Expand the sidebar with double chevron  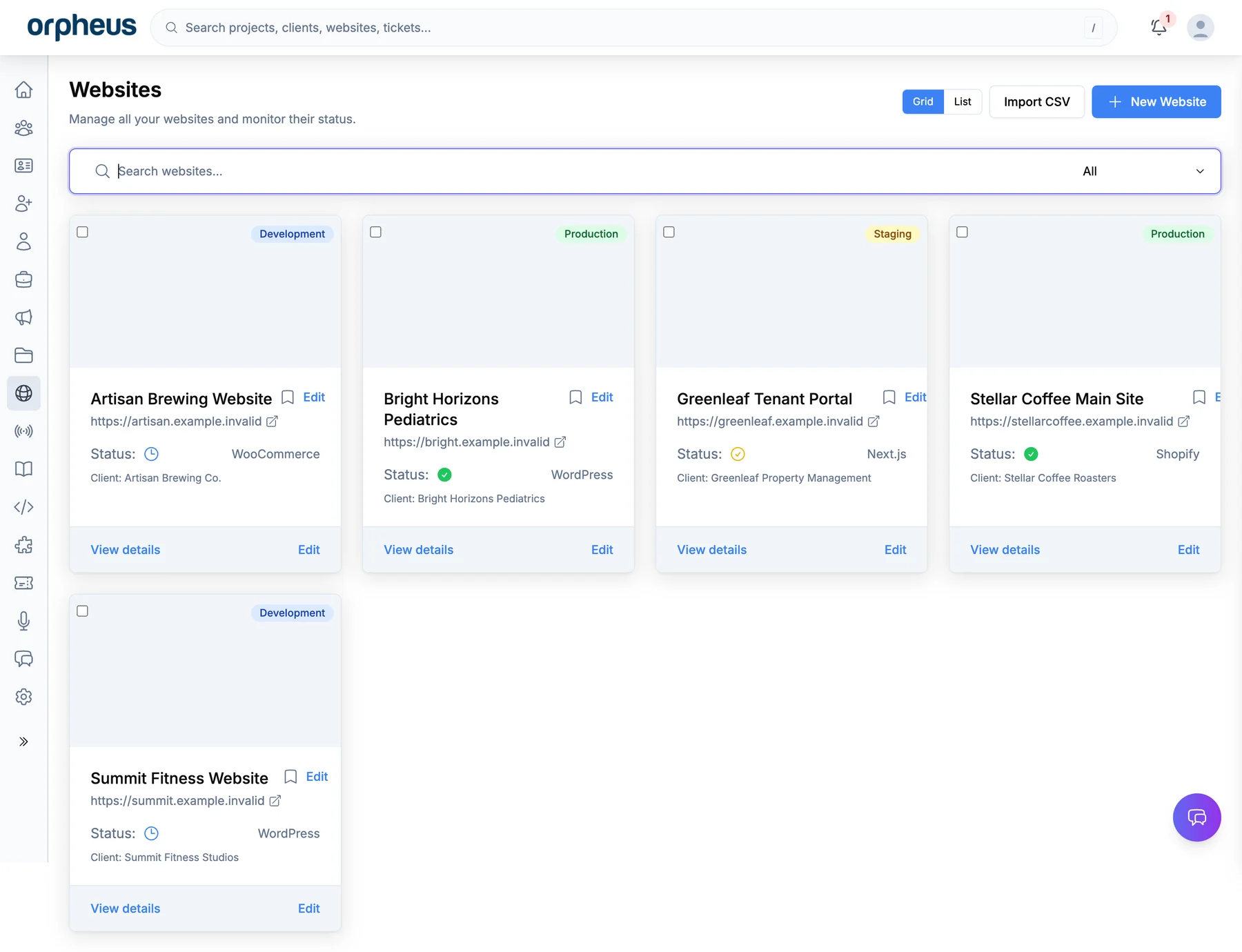(x=23, y=742)
